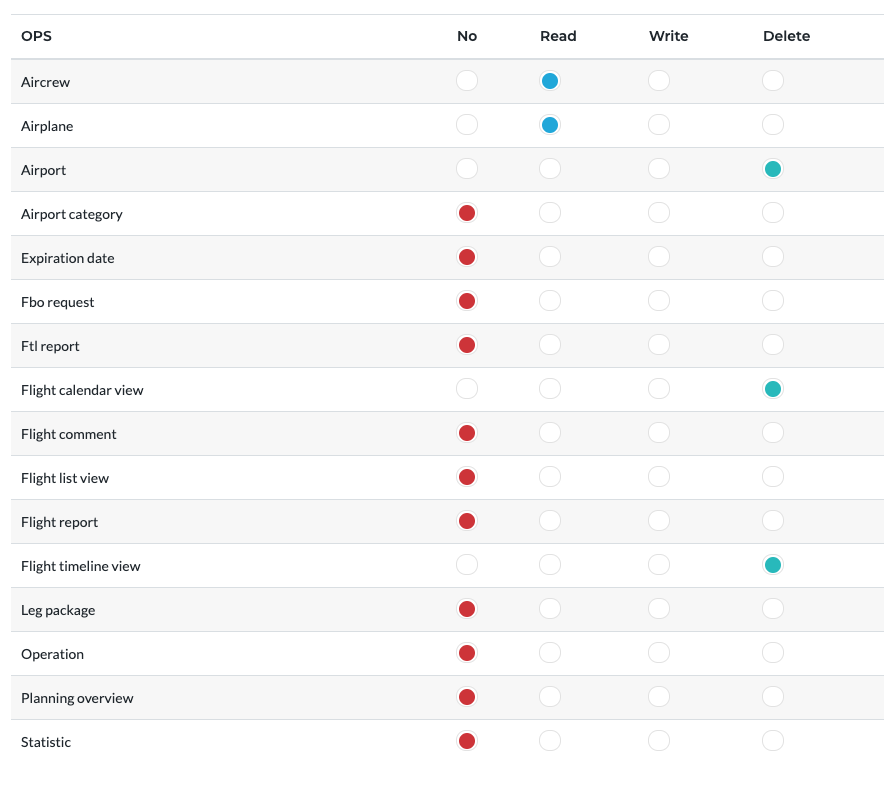Viewport: 892px width, 793px height.
Task: Set Fbo request permission to Write
Action: click(659, 301)
